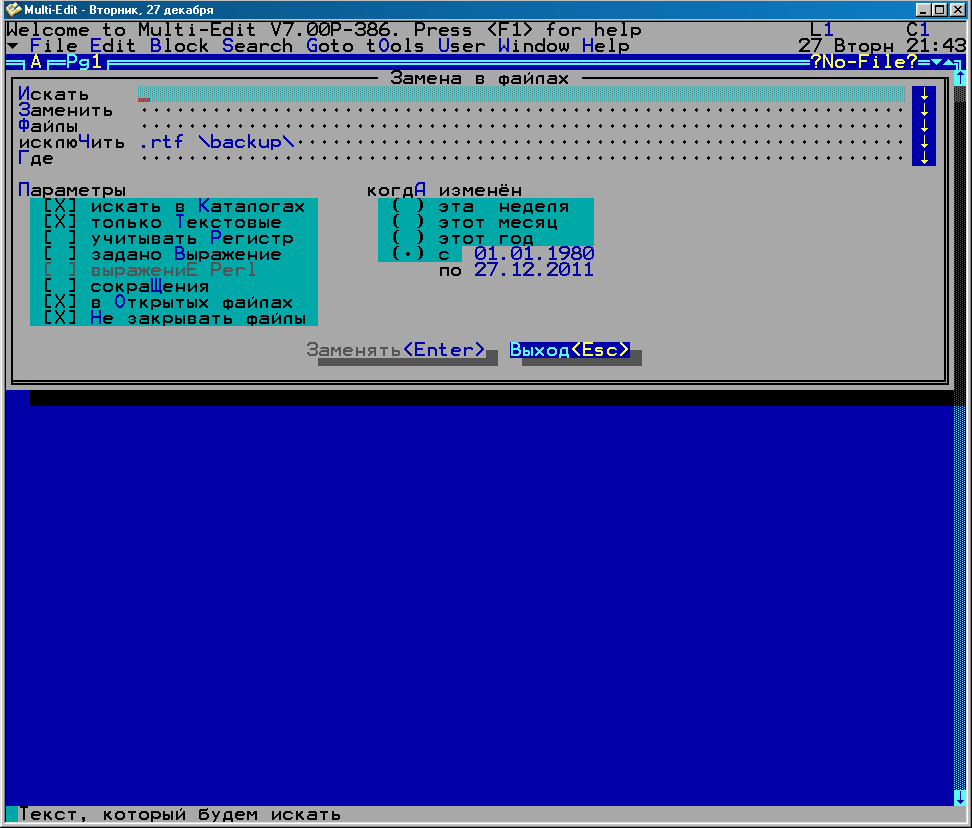Click the Pg1 page indicator
This screenshot has width=972, height=828.
pyautogui.click(x=84, y=62)
